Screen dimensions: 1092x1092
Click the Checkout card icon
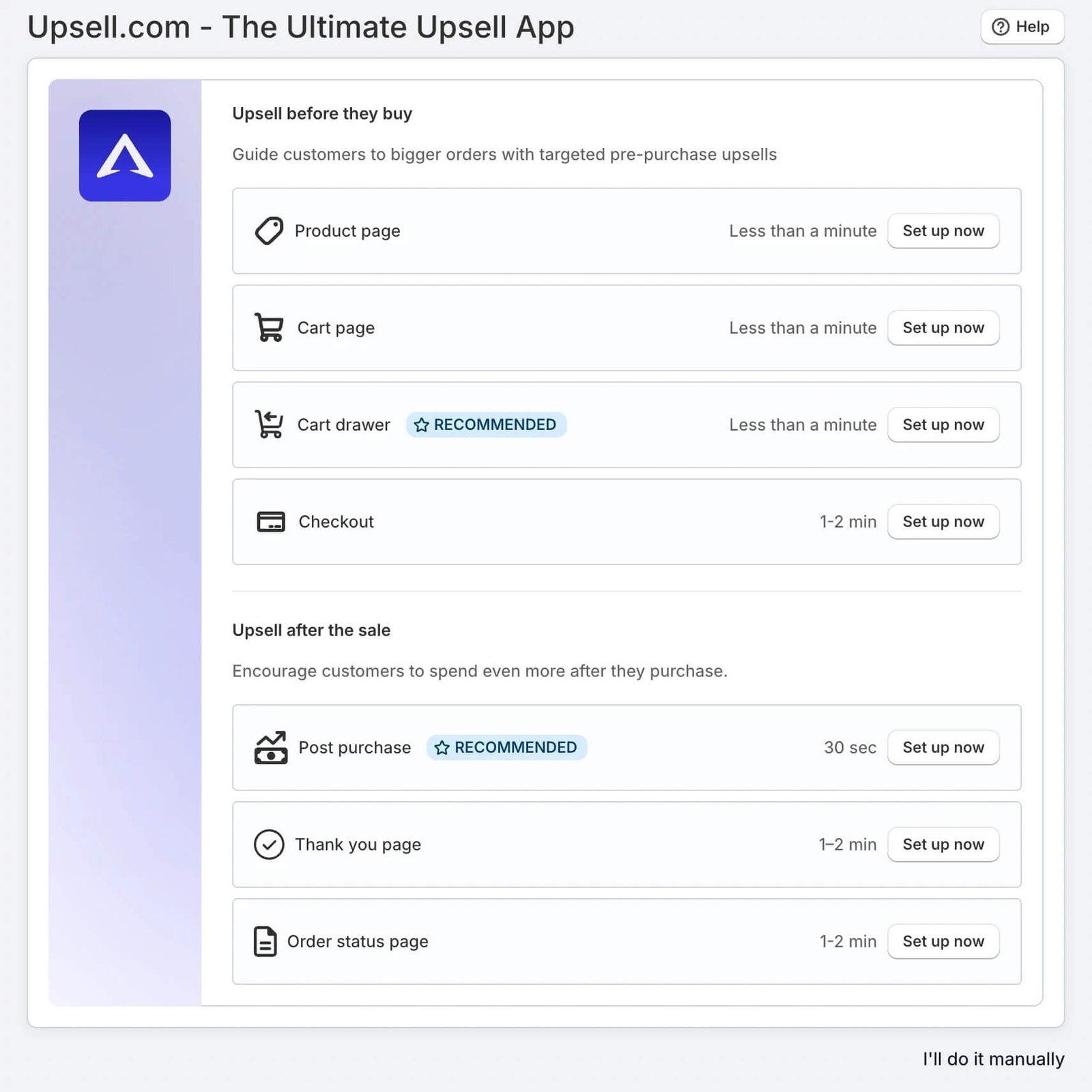271,521
